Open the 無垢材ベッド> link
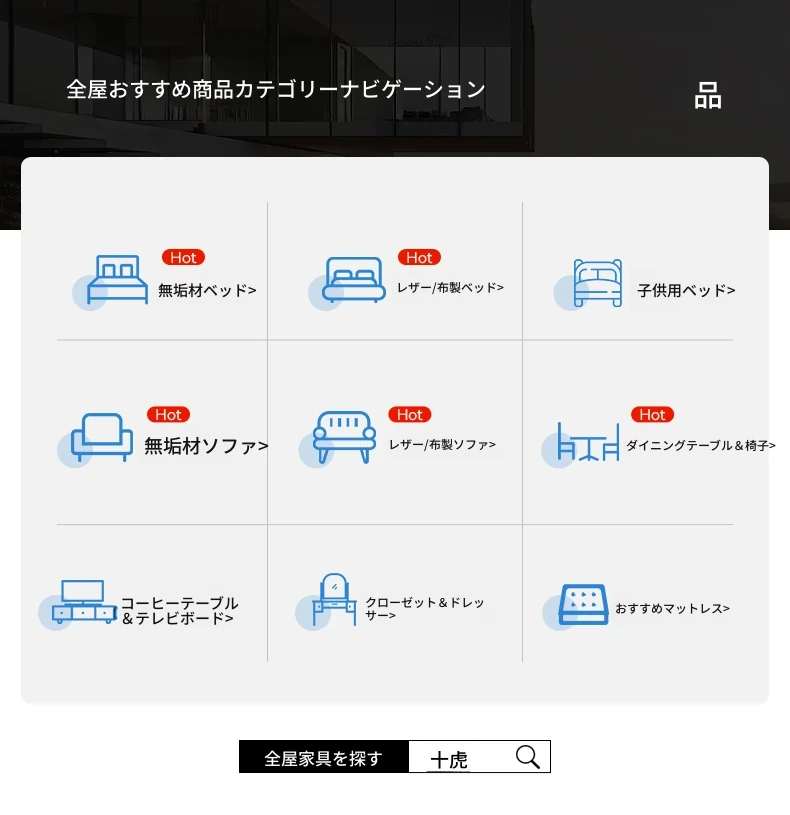Screen dimensions: 790x815 pyautogui.click(x=207, y=291)
